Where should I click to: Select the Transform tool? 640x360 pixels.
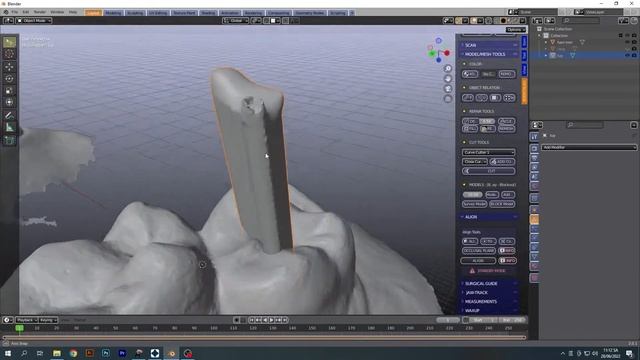[9, 102]
